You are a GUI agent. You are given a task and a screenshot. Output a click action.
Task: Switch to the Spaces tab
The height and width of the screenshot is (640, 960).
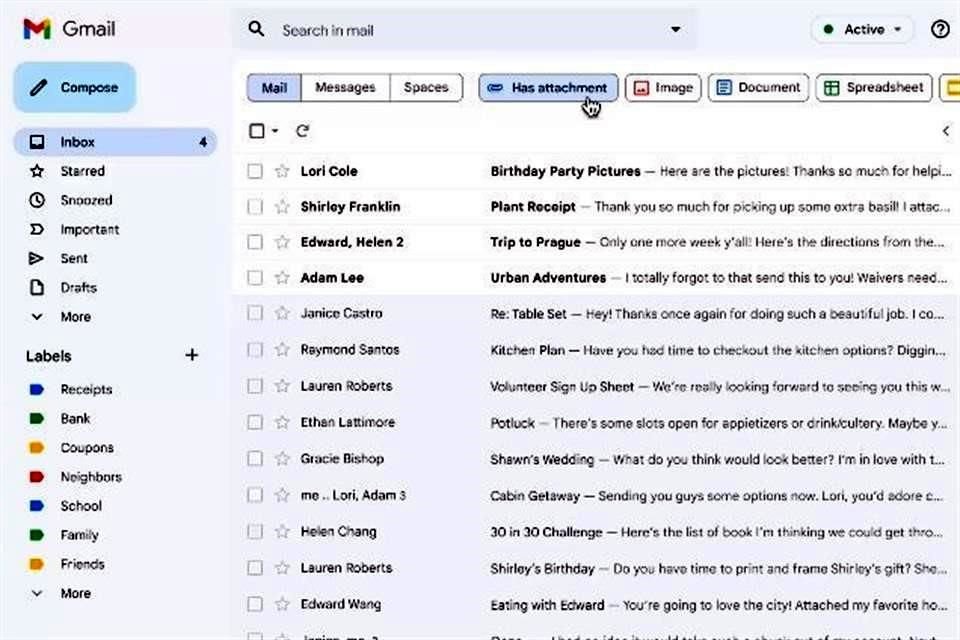tap(426, 88)
